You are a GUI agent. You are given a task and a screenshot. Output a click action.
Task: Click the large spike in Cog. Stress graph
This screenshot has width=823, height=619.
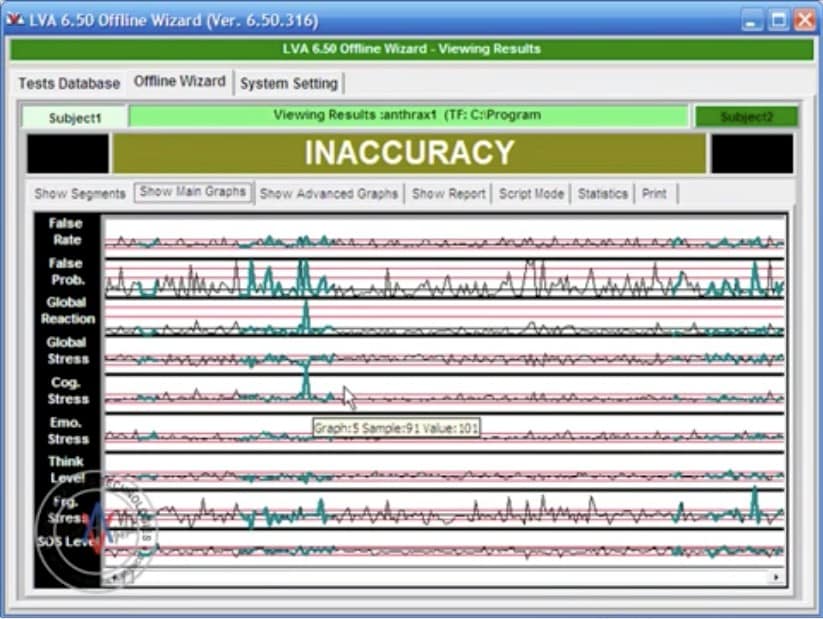(x=306, y=381)
